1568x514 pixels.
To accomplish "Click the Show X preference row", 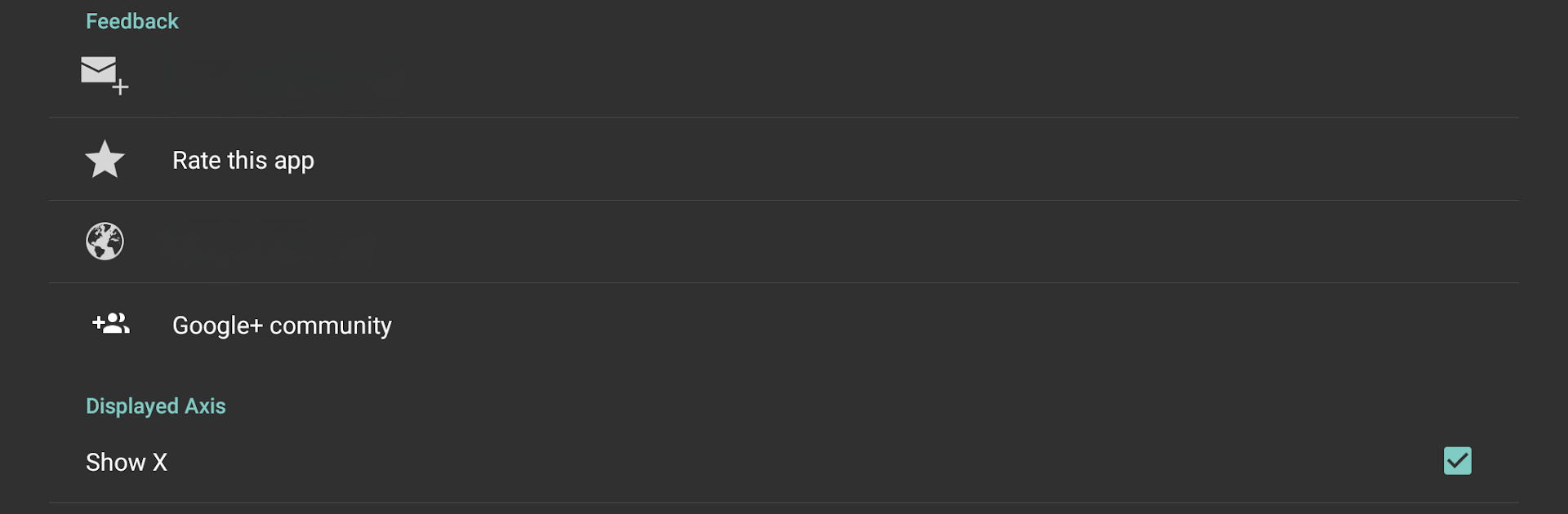I will pyautogui.click(x=784, y=462).
